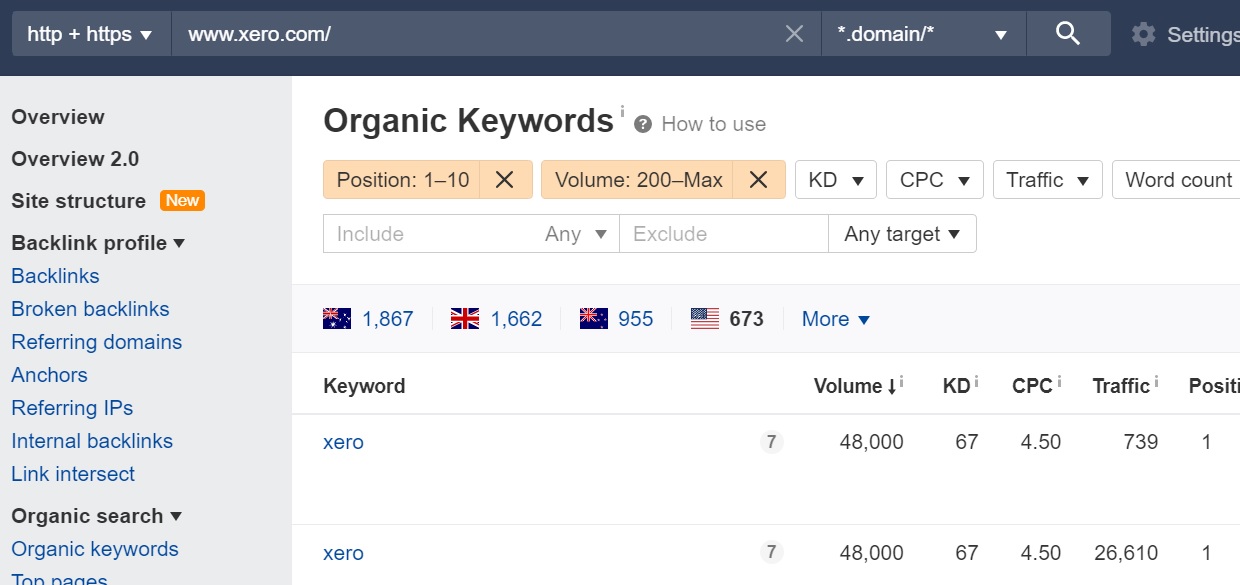Remove the Position: 1–10 filter
The height and width of the screenshot is (585, 1240).
(x=505, y=180)
